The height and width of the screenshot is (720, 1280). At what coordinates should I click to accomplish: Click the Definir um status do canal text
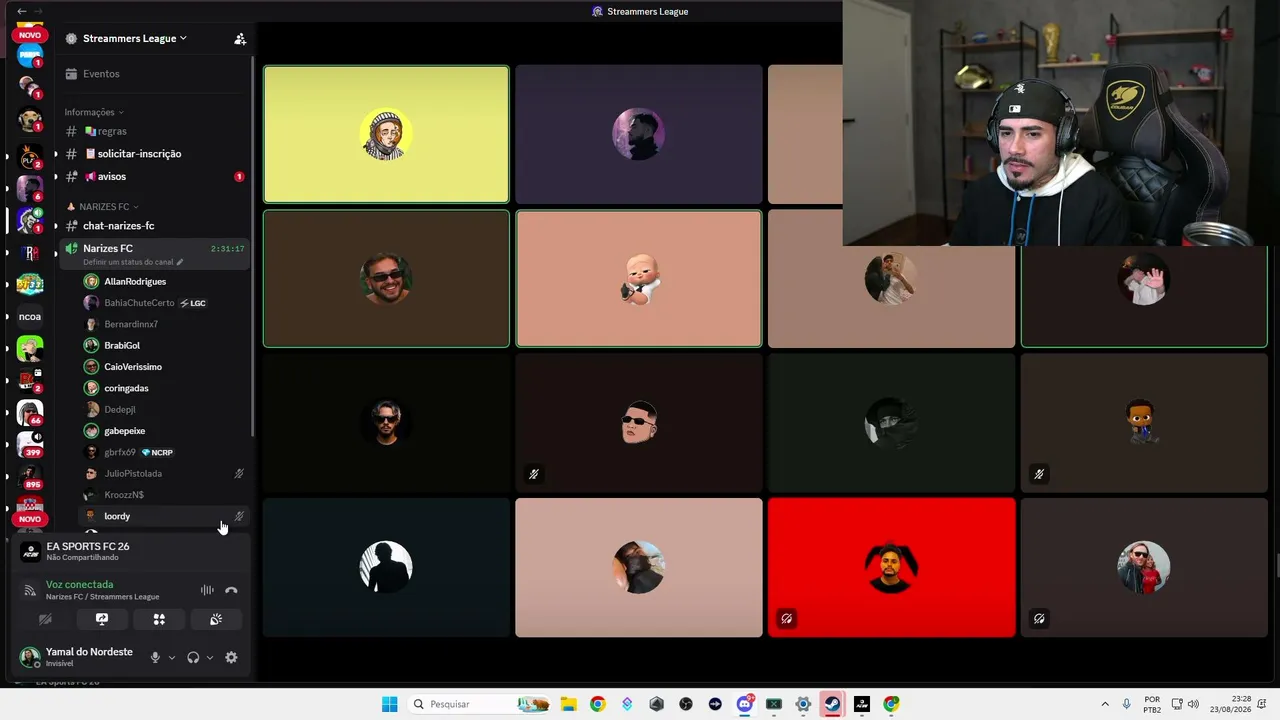[128, 262]
